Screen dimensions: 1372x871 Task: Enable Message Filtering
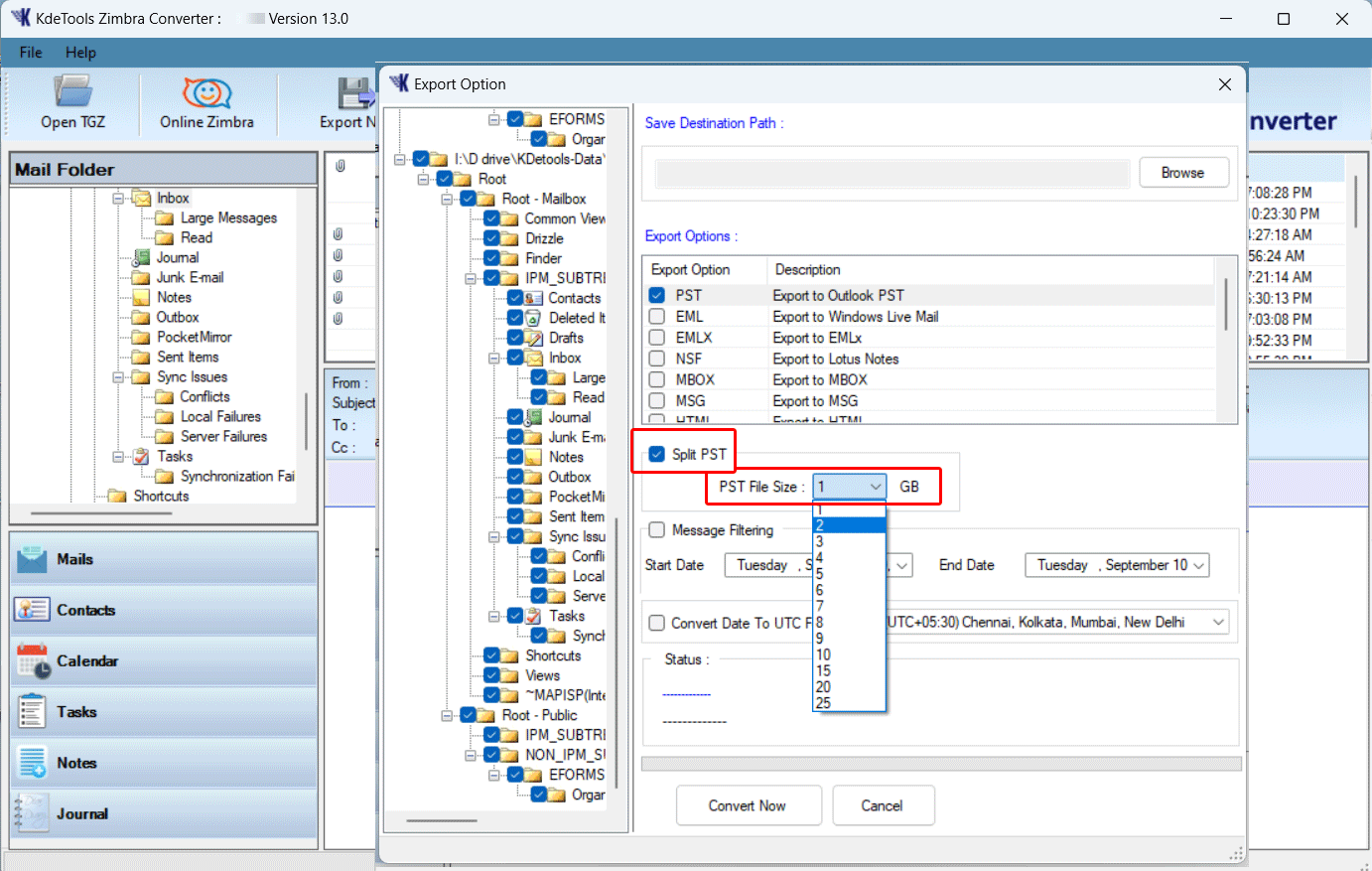point(656,529)
